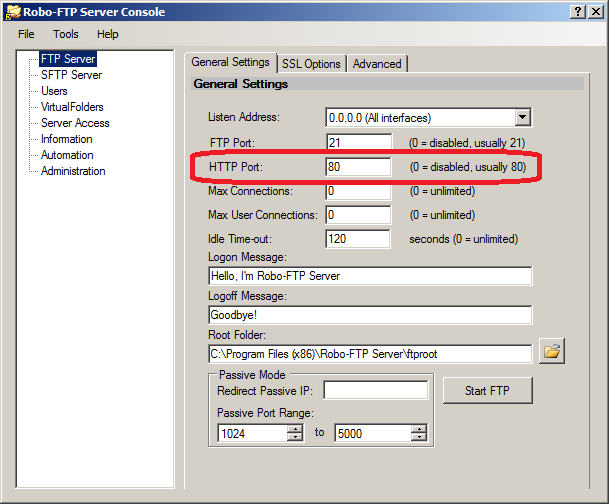
Task: Open the Tools menu
Action: click(66, 34)
